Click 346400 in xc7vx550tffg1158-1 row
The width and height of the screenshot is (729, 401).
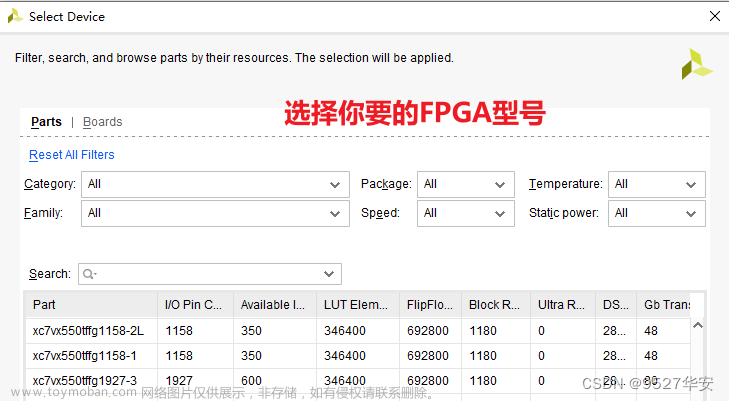[345, 356]
